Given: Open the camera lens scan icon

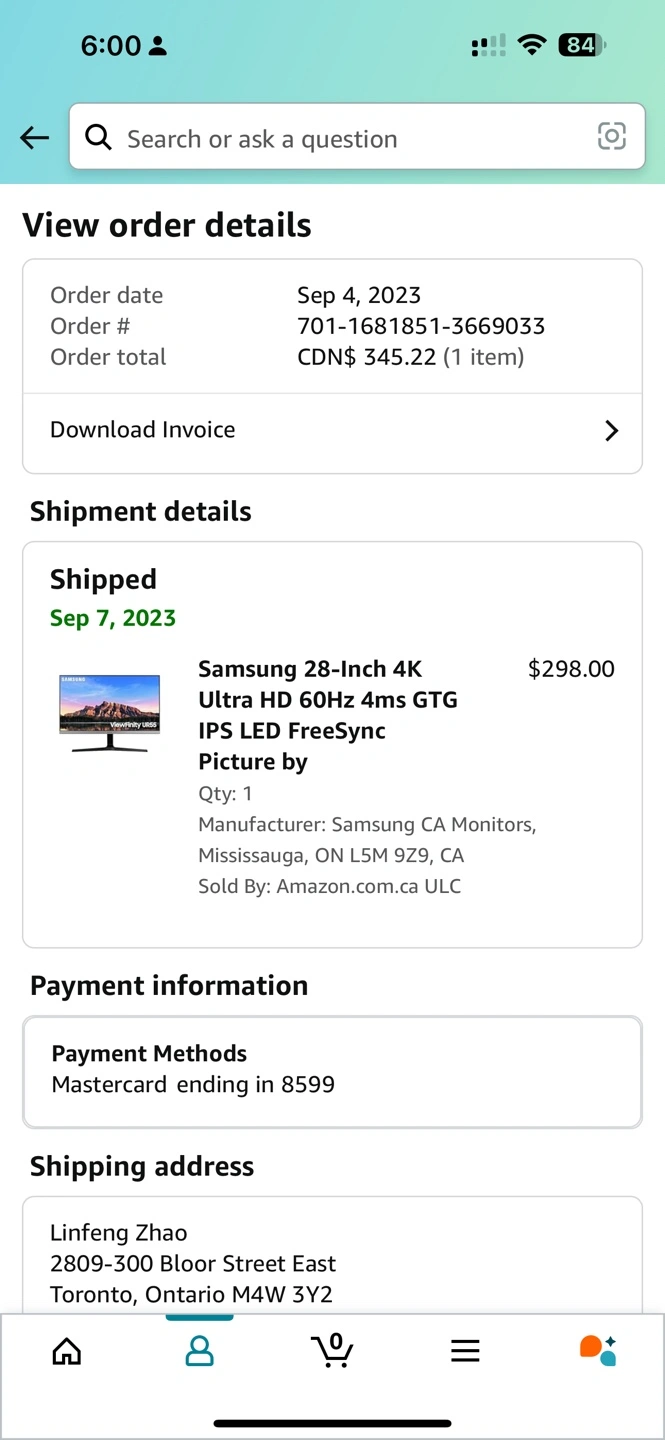Looking at the screenshot, I should (x=611, y=137).
